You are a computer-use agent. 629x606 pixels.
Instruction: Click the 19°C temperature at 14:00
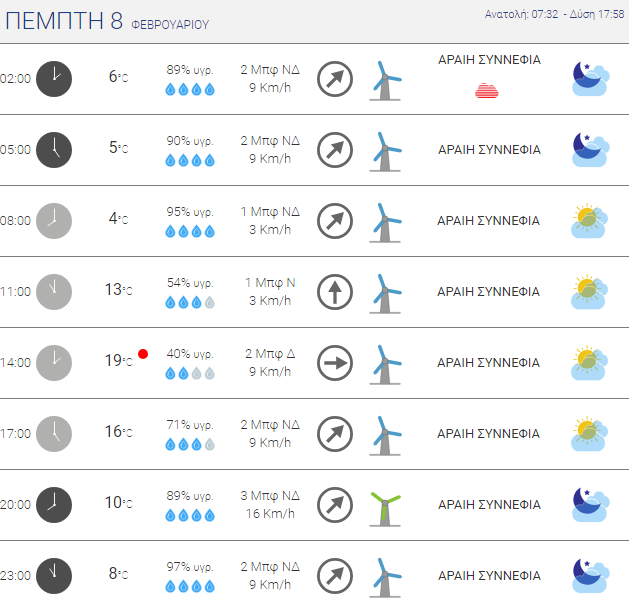[118, 361]
